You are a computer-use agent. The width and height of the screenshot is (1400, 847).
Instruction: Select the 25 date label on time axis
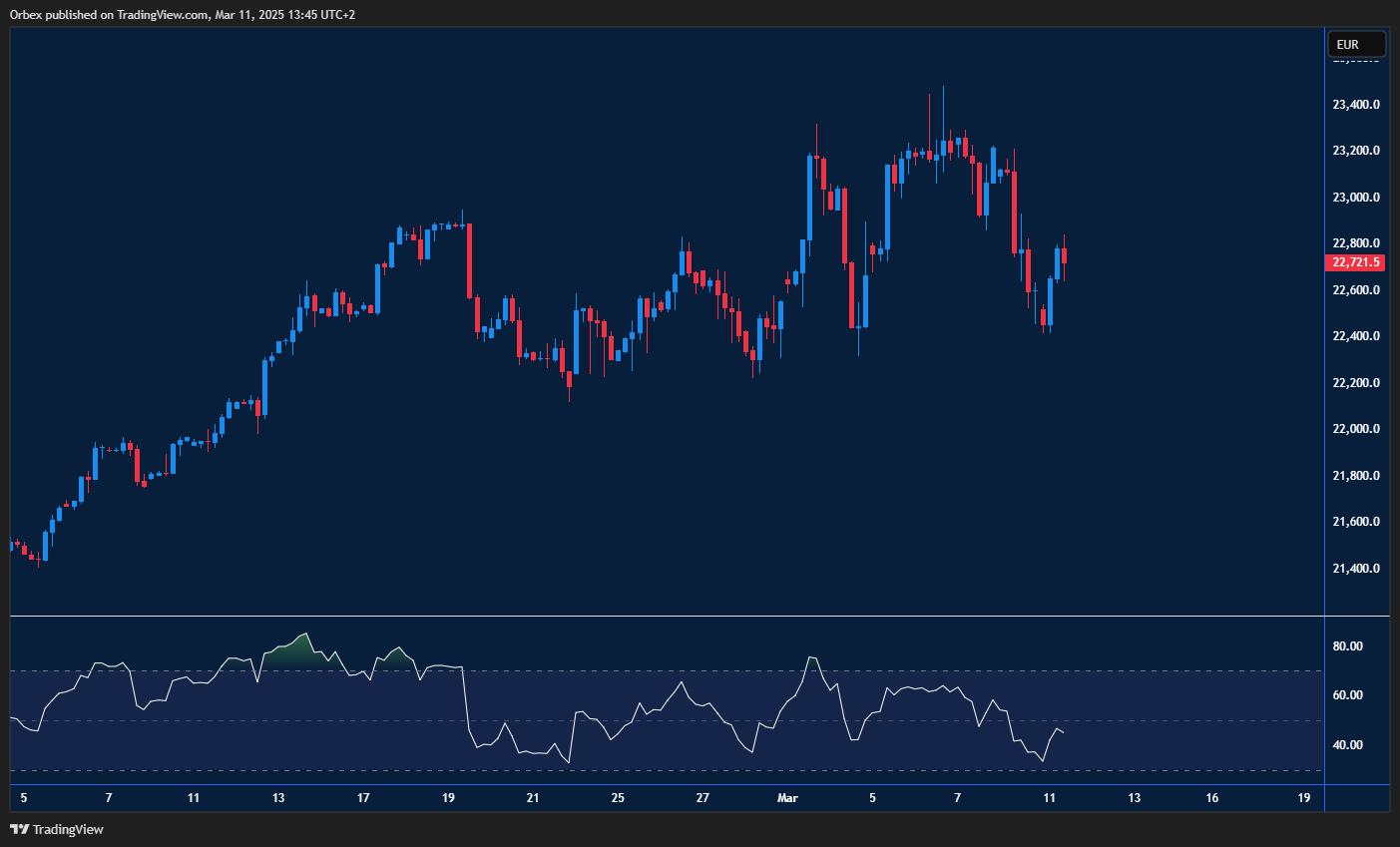[x=618, y=798]
